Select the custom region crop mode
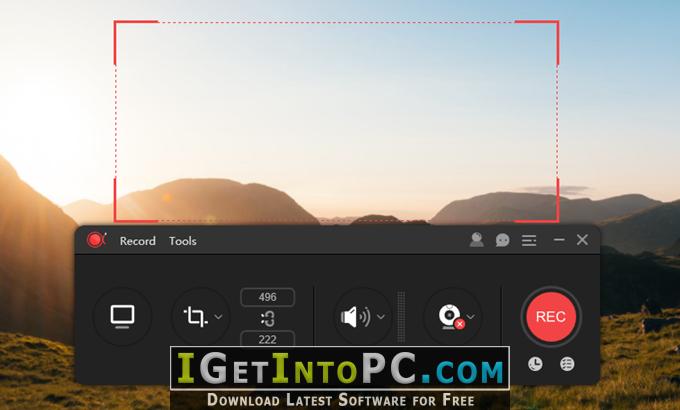Screen dimensions: 680x410 [195, 317]
